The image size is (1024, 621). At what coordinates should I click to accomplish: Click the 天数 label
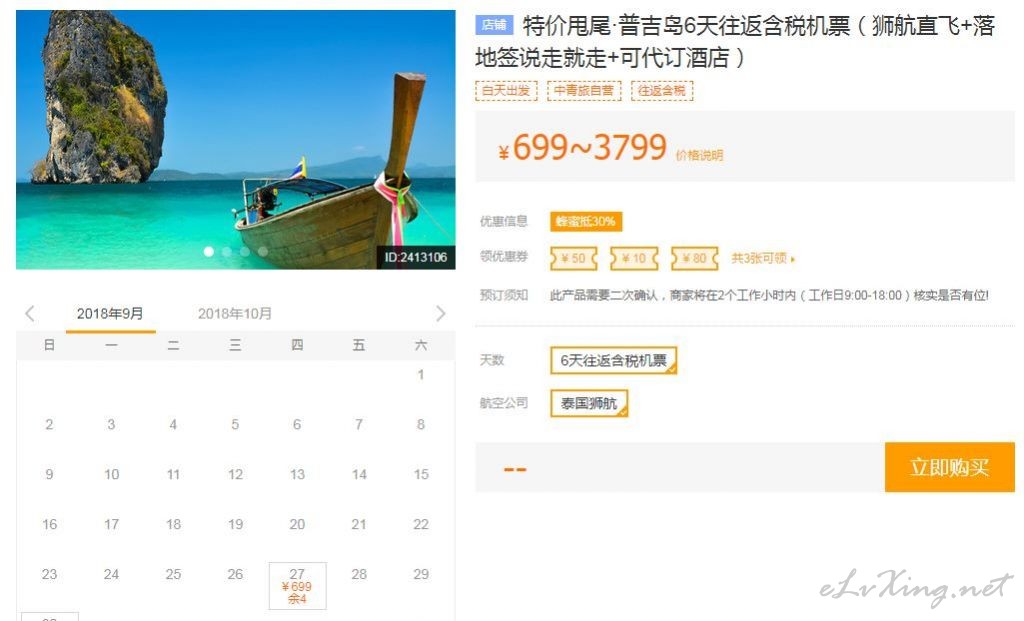pos(492,360)
